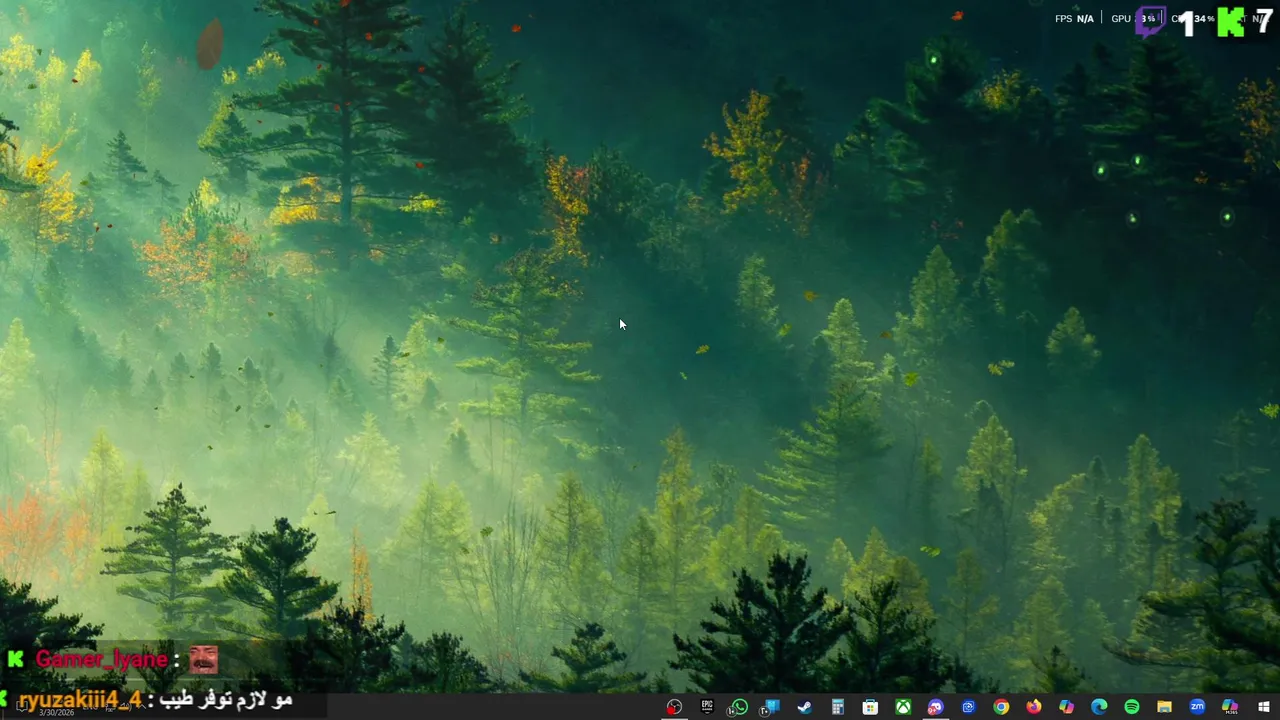Open the blue app icon left of Steam
This screenshot has height=720, width=1280.
point(771,707)
